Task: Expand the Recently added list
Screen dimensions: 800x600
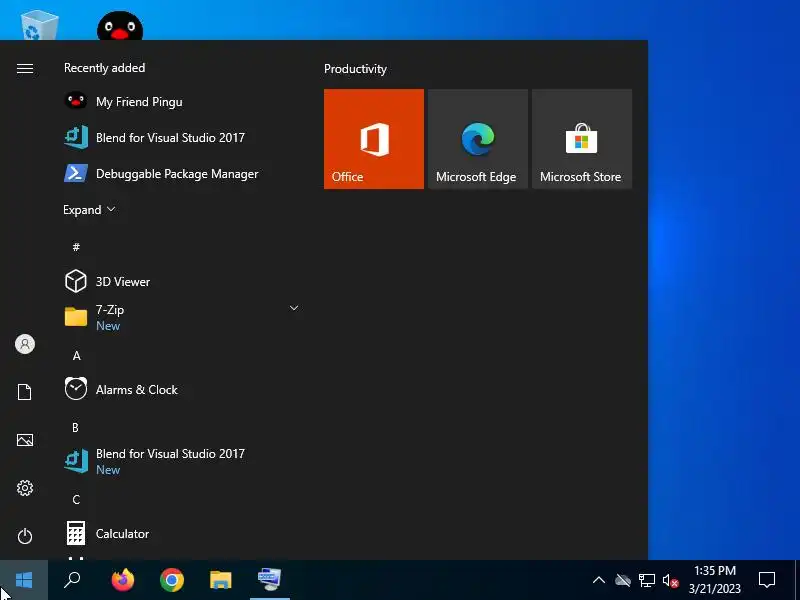Action: pos(89,210)
